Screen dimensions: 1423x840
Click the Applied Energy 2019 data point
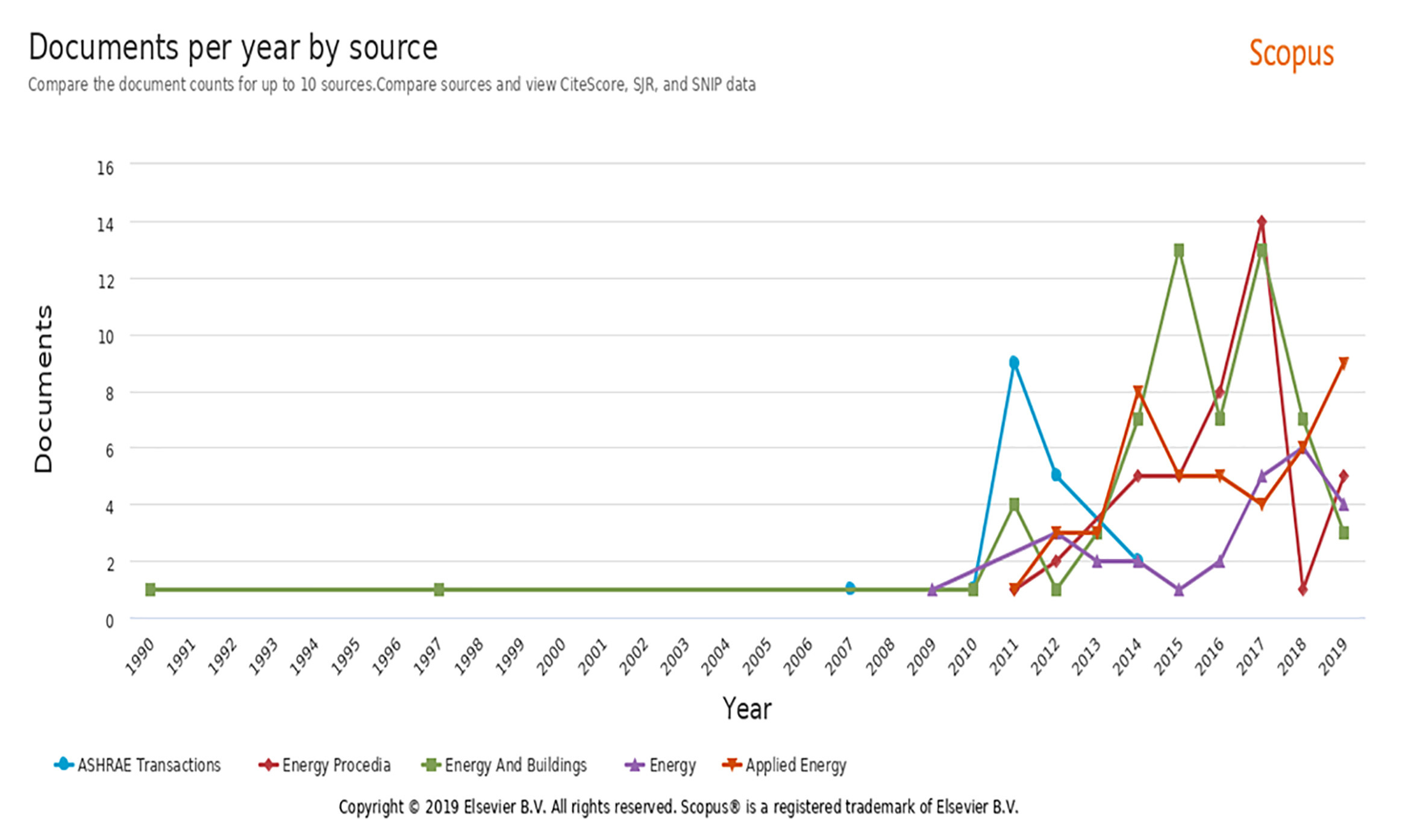coord(1343,363)
